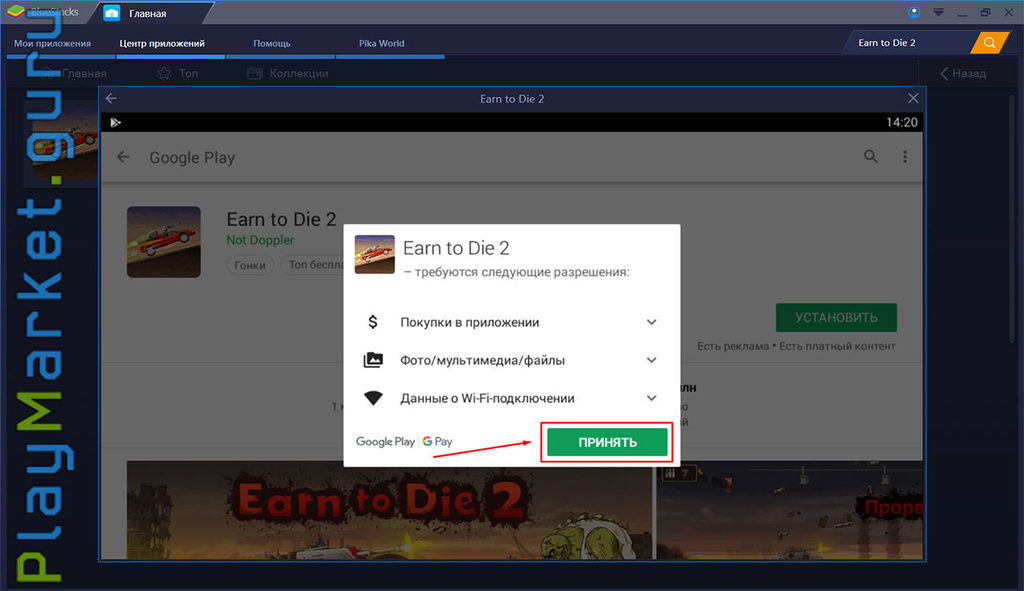Click the Google Play logo in dialog

coord(385,441)
